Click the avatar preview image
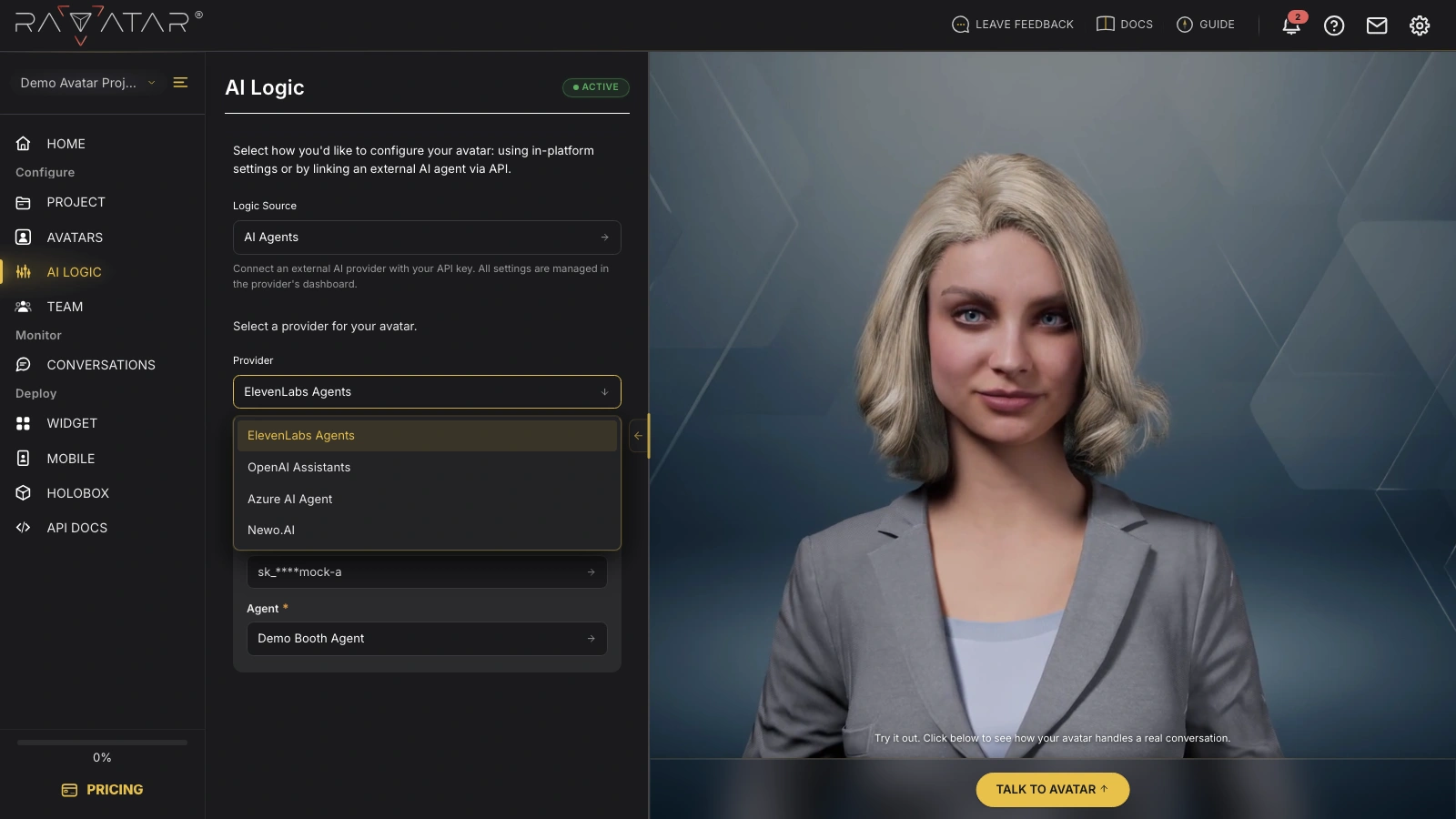This screenshot has width=1456, height=819. pyautogui.click(x=1053, y=405)
